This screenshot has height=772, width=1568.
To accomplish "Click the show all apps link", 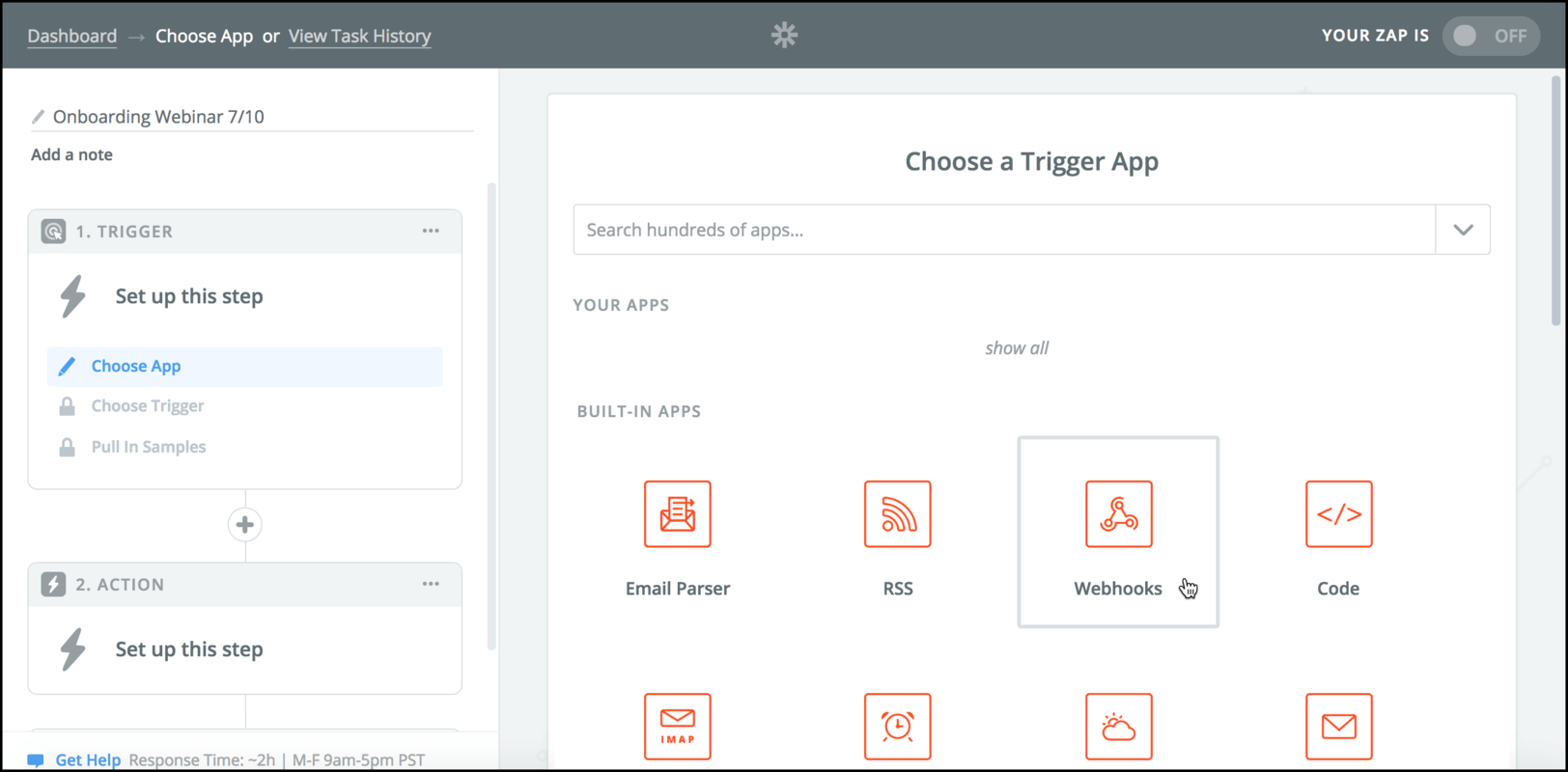I will [1017, 348].
